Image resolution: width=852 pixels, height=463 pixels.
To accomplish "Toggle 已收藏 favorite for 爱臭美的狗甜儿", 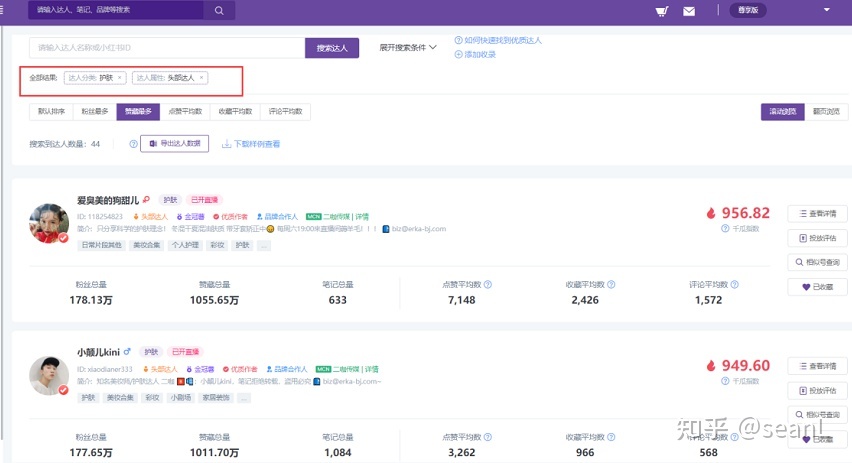I will click(x=818, y=287).
